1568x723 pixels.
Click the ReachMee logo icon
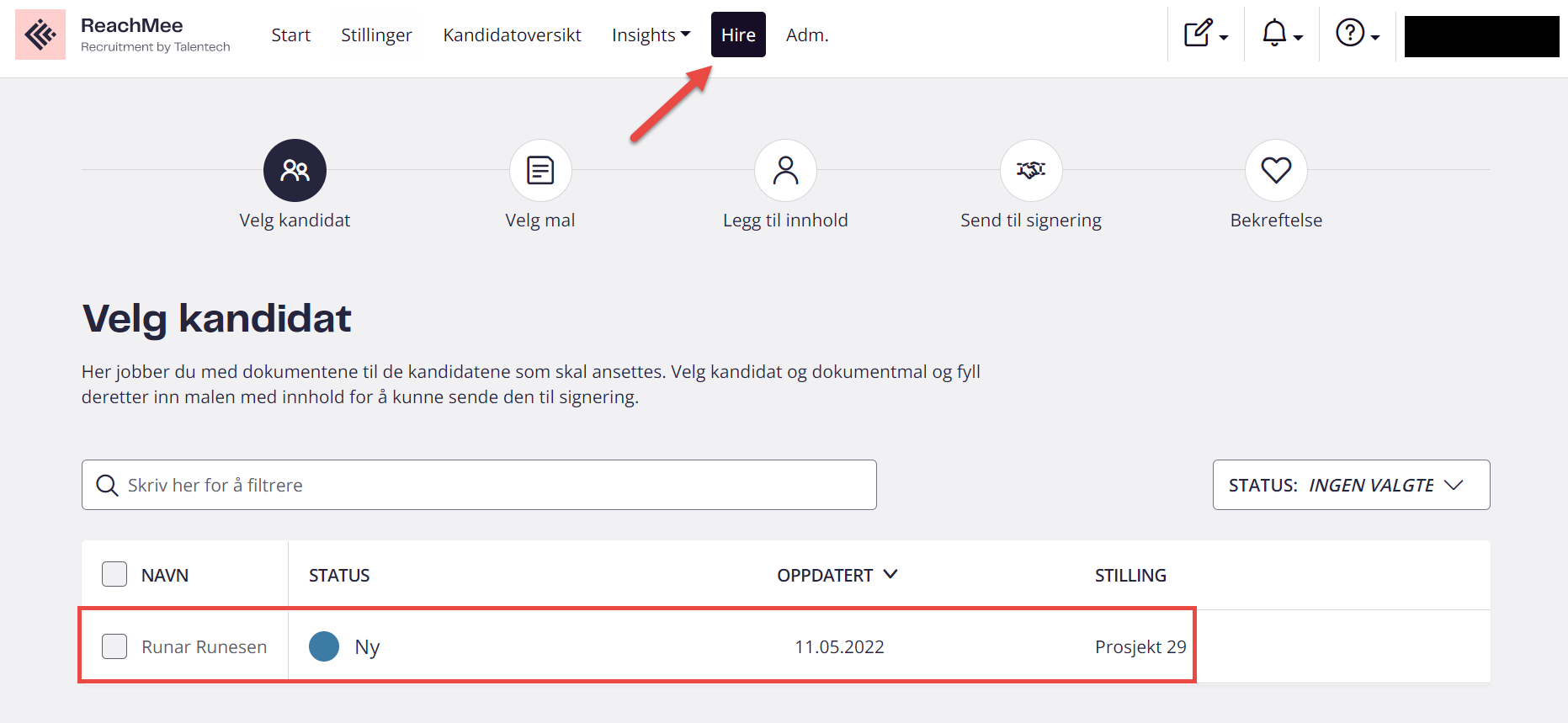(x=40, y=35)
